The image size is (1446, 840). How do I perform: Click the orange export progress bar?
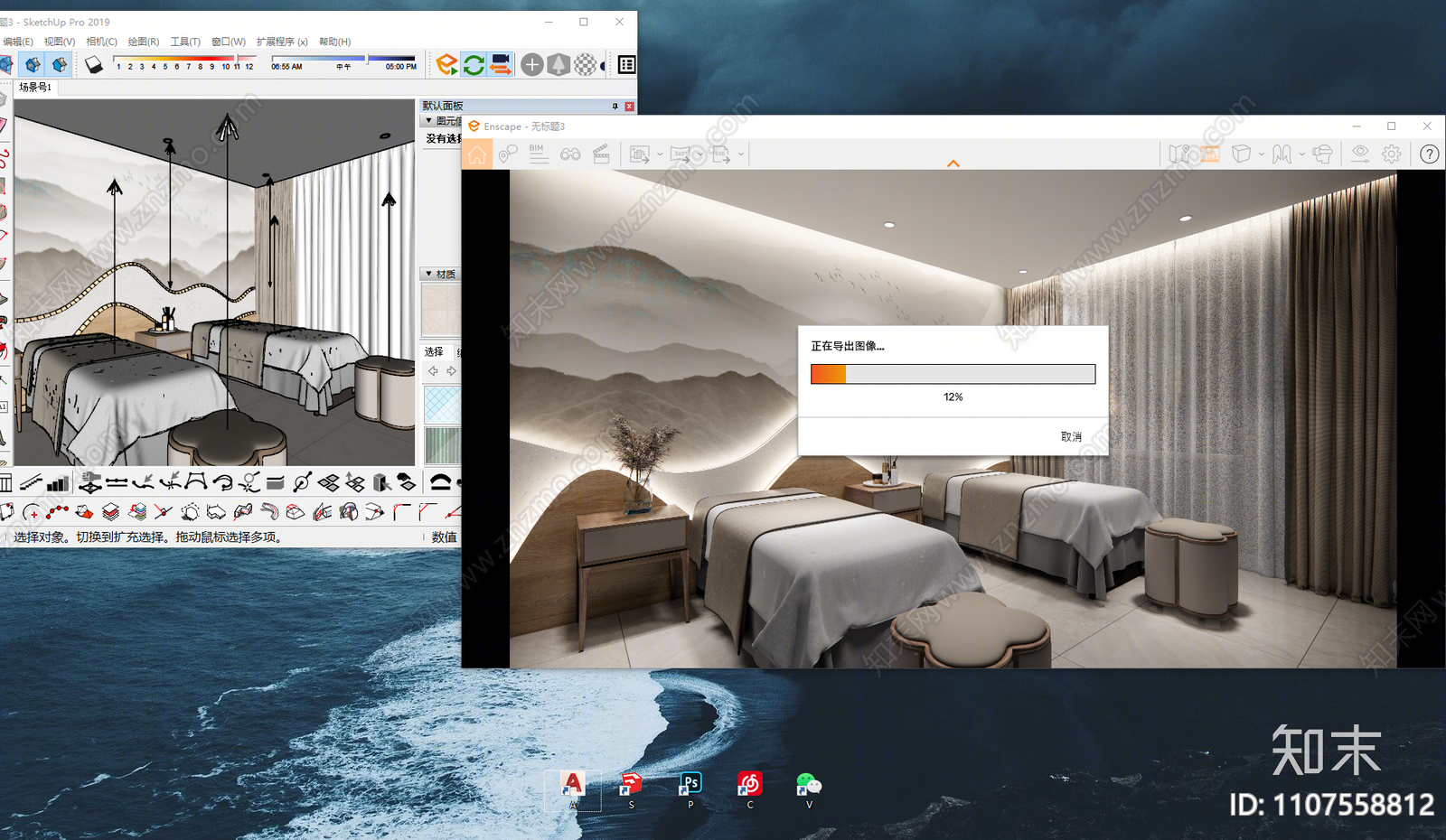pyautogui.click(x=953, y=374)
